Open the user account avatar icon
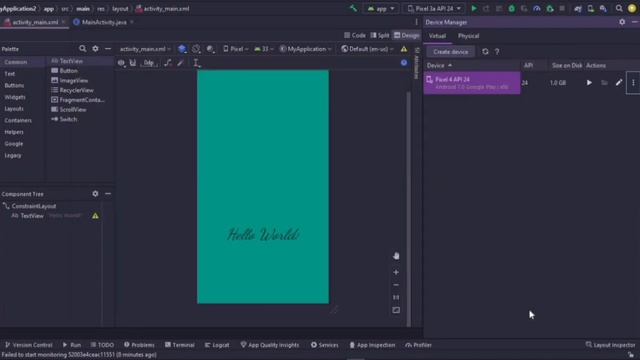Image resolution: width=640 pixels, height=360 pixels. pos(632,9)
